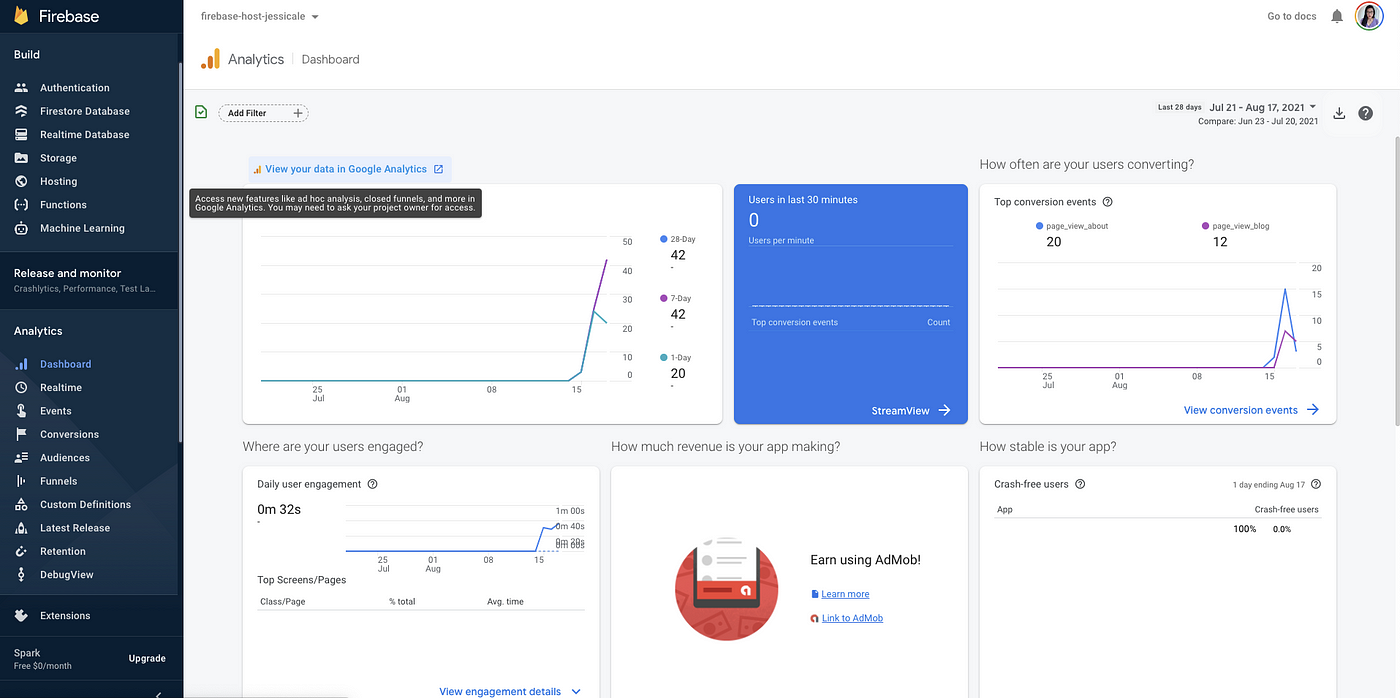
Task: Click the Build section heading
Action: click(x=27, y=55)
